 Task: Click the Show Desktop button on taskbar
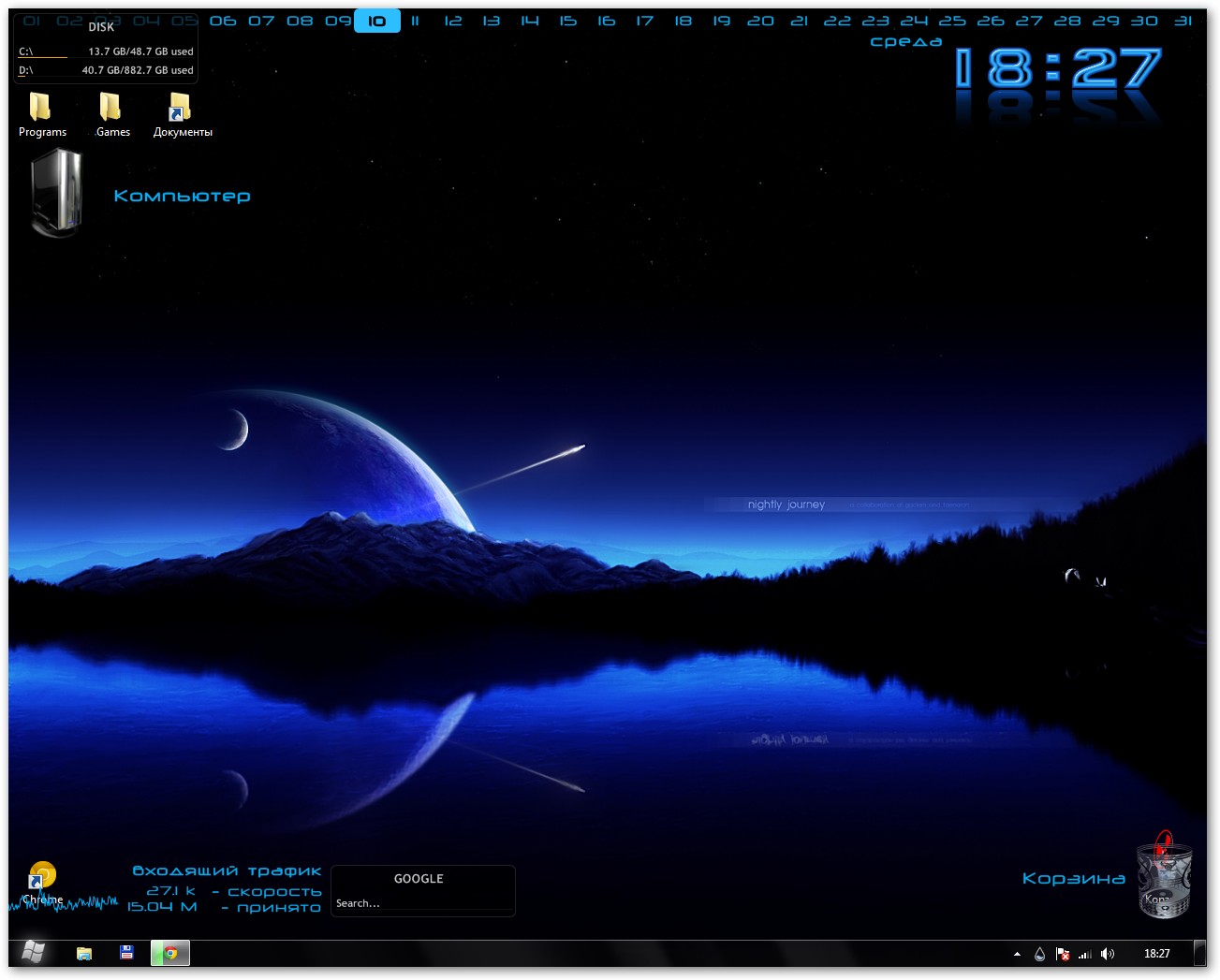pyautogui.click(x=1200, y=954)
